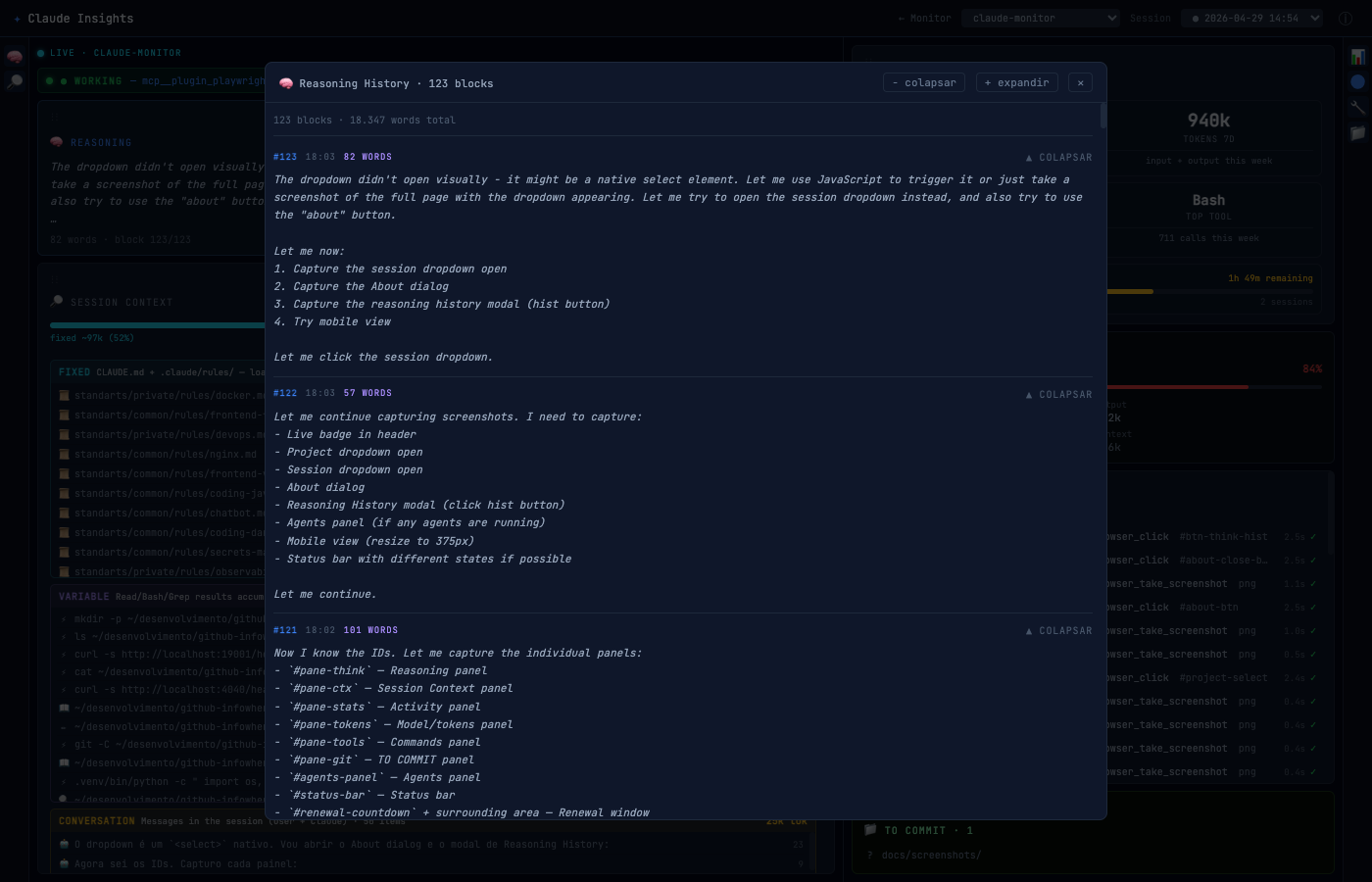Open the brain reasoning icon in left sidebar
The width and height of the screenshot is (1372, 882).
15,57
